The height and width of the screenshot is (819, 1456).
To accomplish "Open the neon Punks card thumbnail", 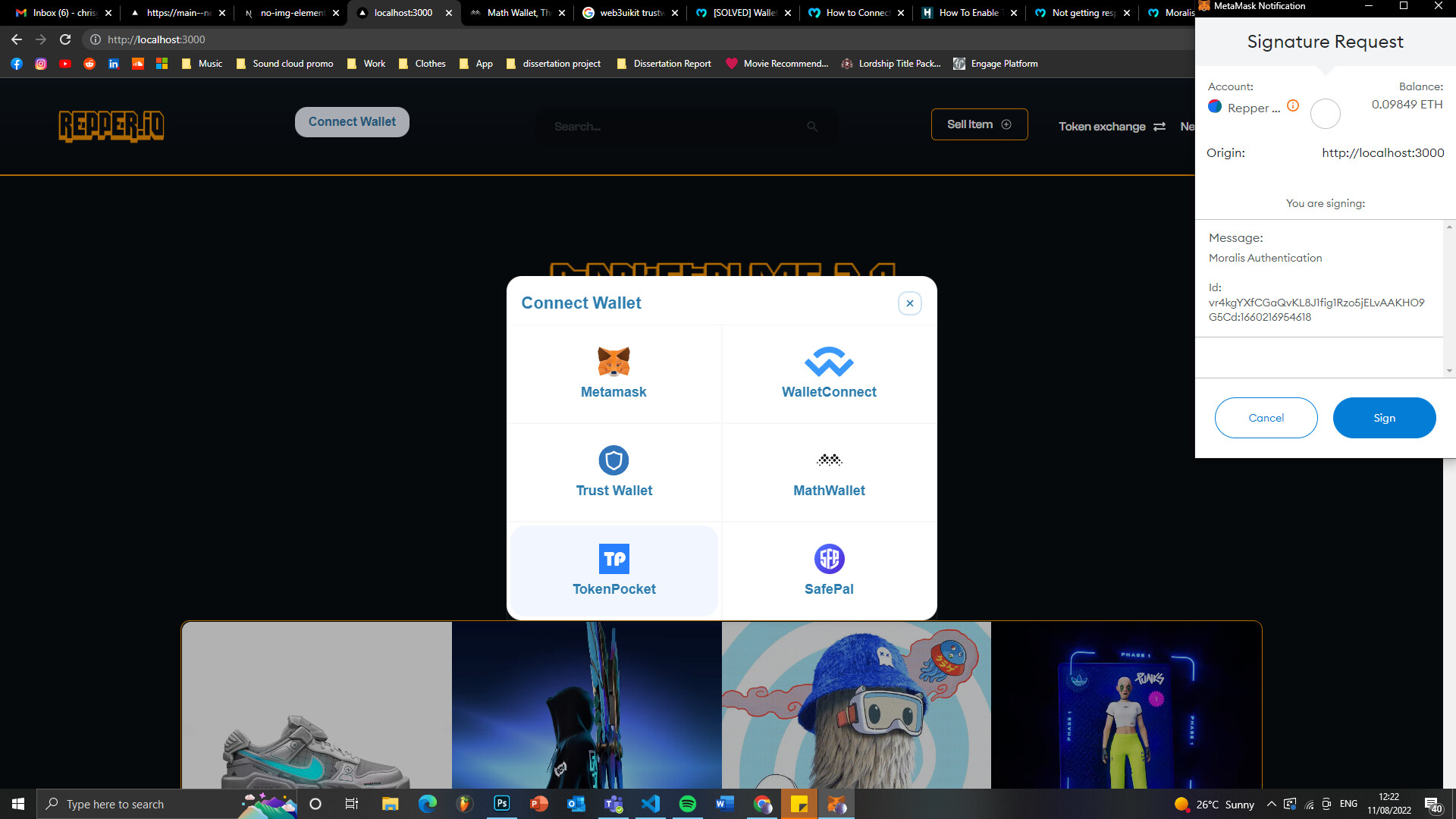I will coord(1126,705).
